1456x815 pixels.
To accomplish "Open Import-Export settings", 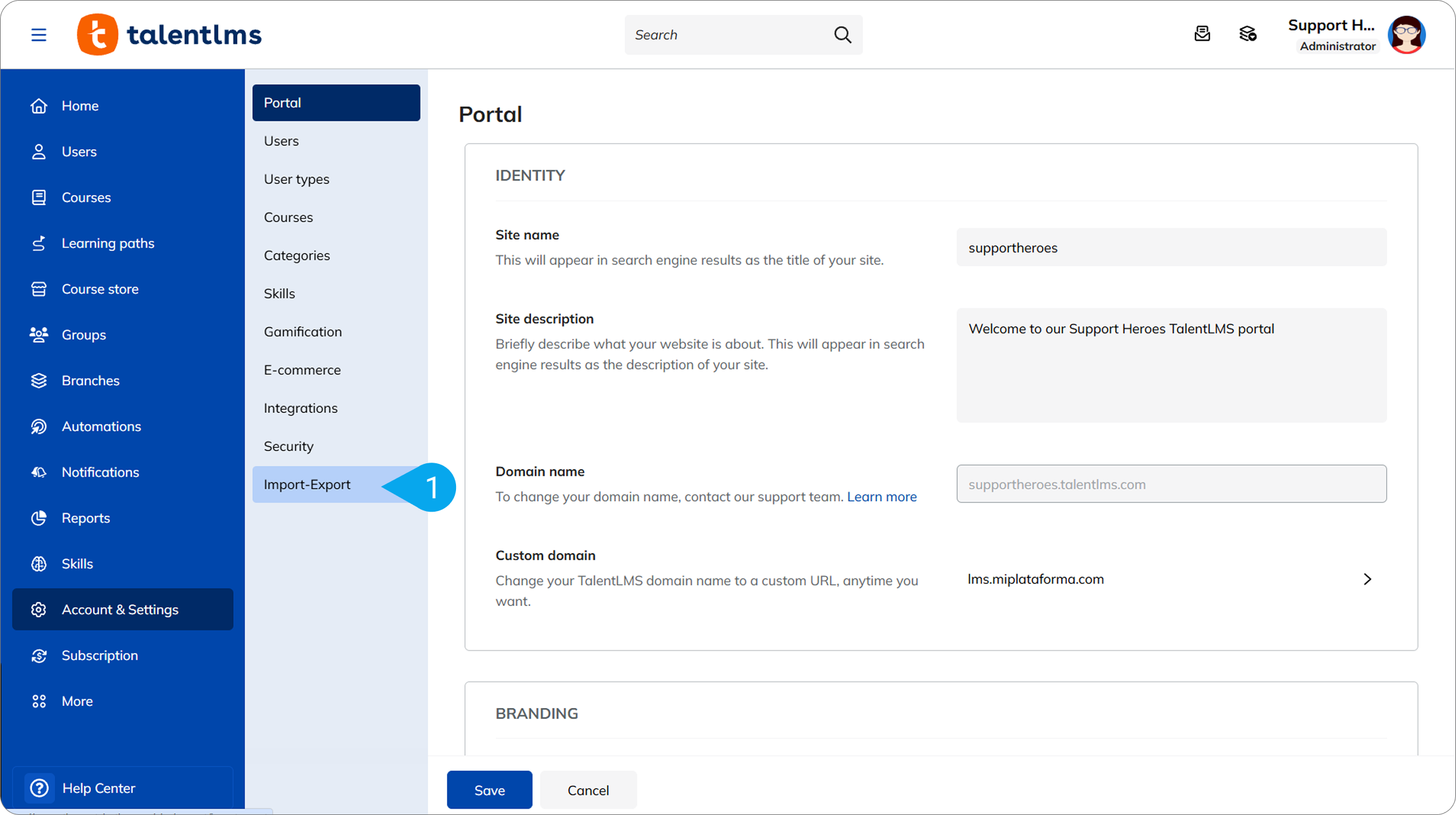I will (x=336, y=484).
